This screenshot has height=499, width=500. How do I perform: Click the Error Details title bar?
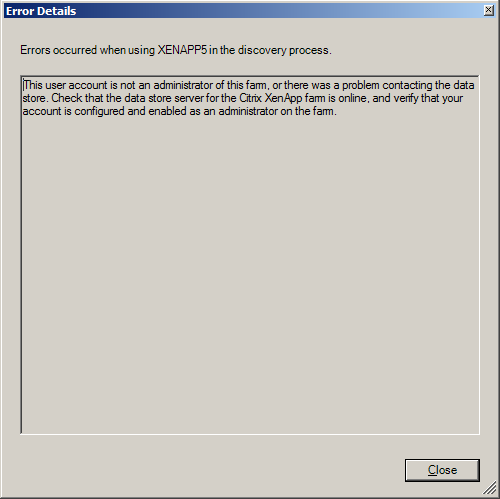[243, 11]
